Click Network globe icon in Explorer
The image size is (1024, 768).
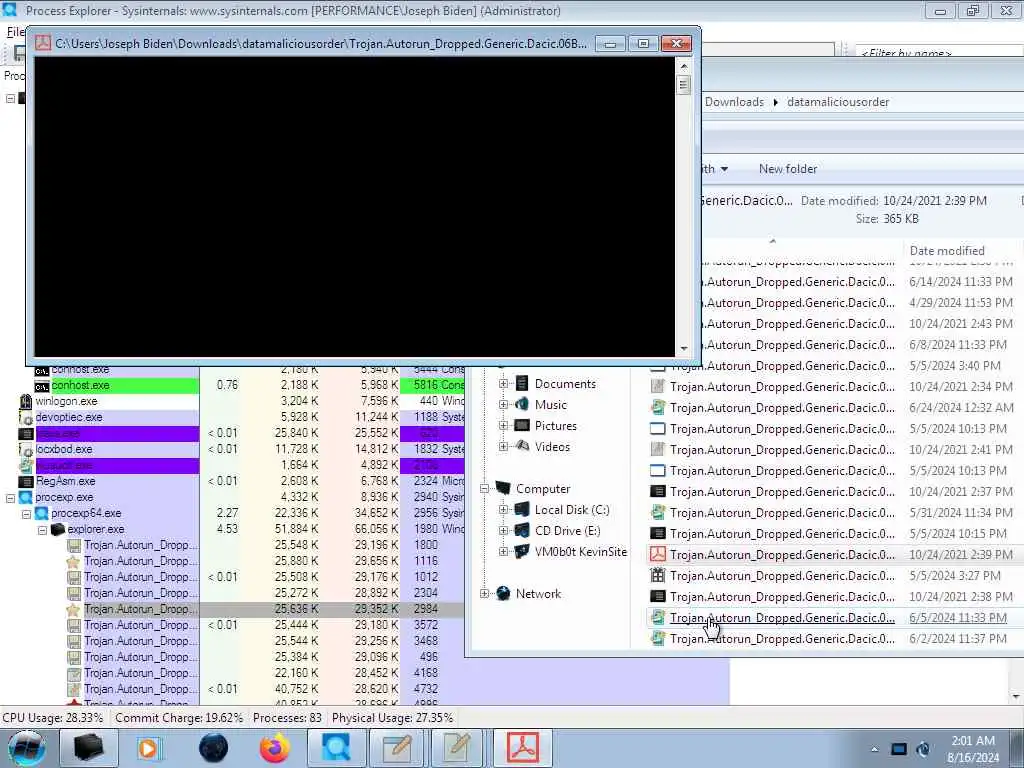point(503,593)
